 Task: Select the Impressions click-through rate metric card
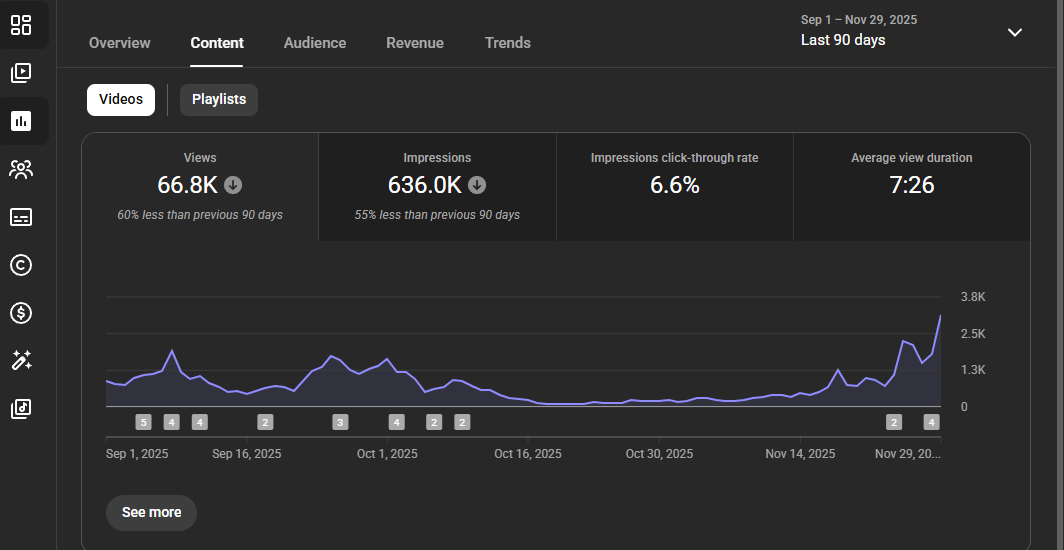point(674,186)
